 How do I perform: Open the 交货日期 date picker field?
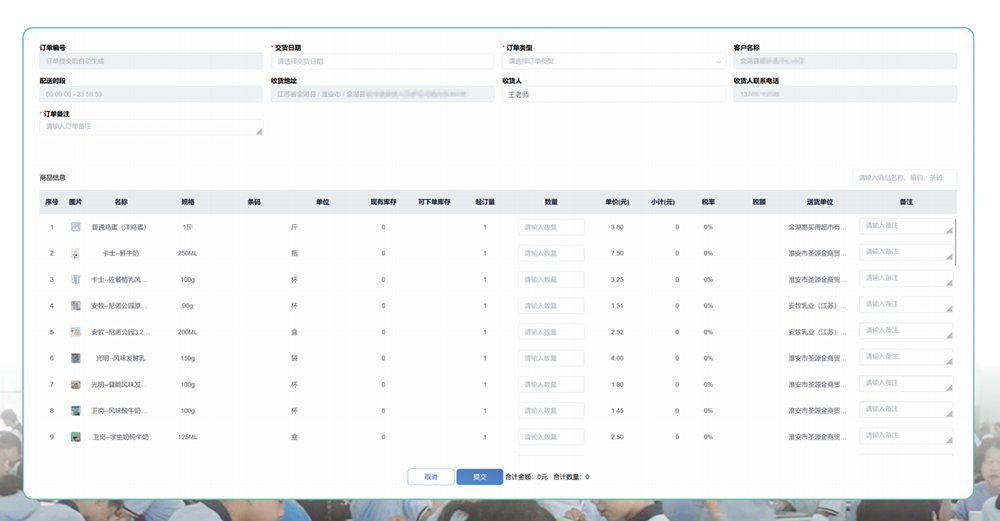coord(382,61)
